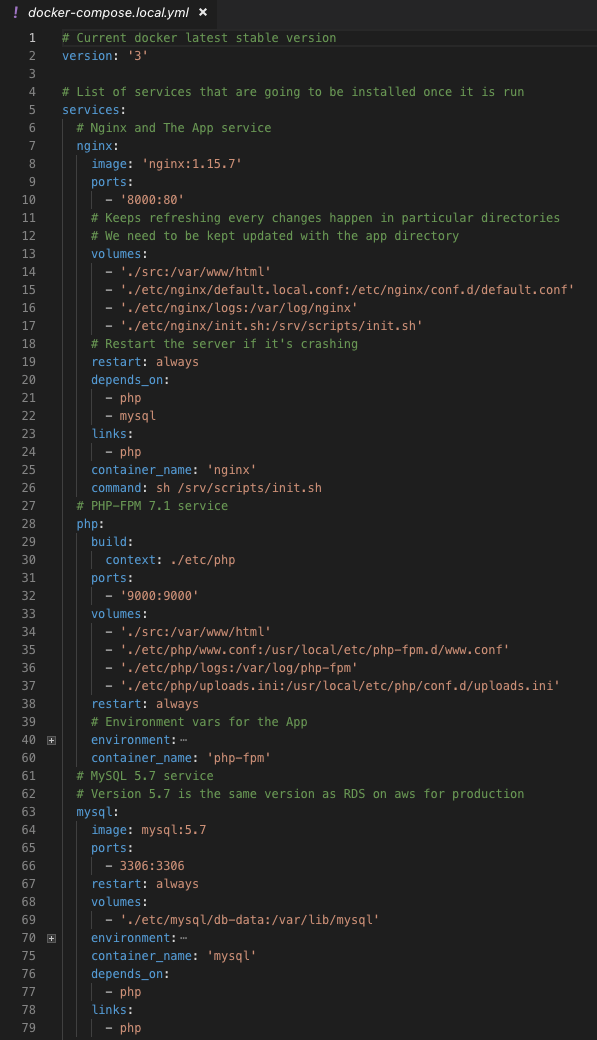Place cursor on 3306:3306 port line
The image size is (597, 1040).
click(x=152, y=866)
